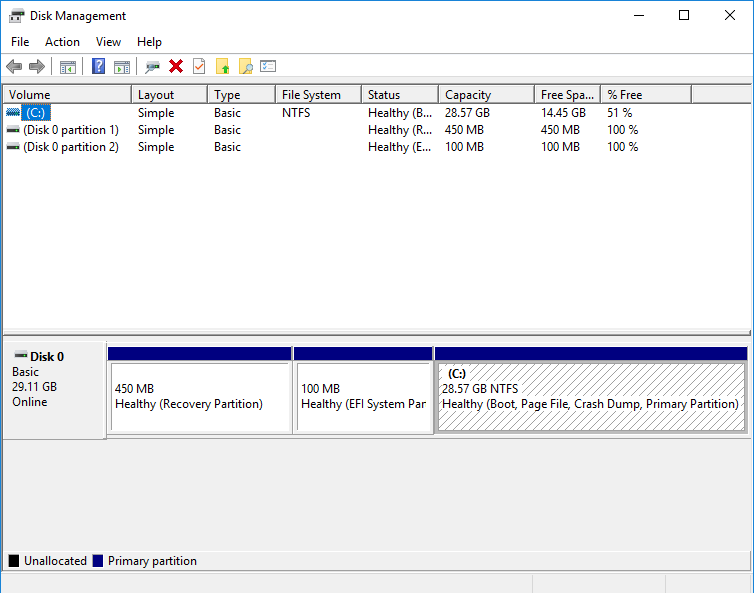The image size is (754, 593).
Task: Sort by the File System column header
Action: tap(311, 95)
